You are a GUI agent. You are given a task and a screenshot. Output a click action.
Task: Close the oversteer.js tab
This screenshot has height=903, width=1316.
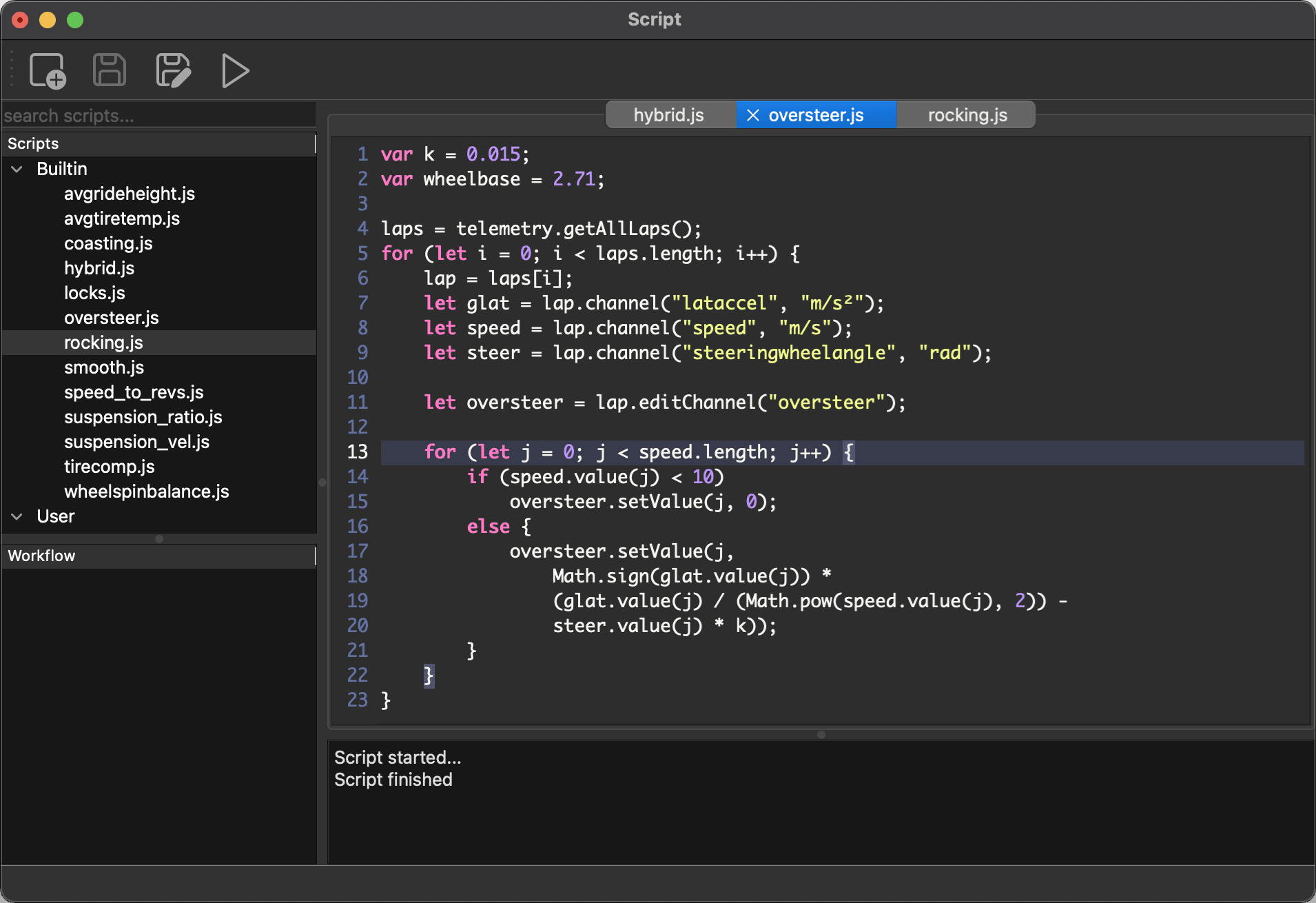click(753, 114)
